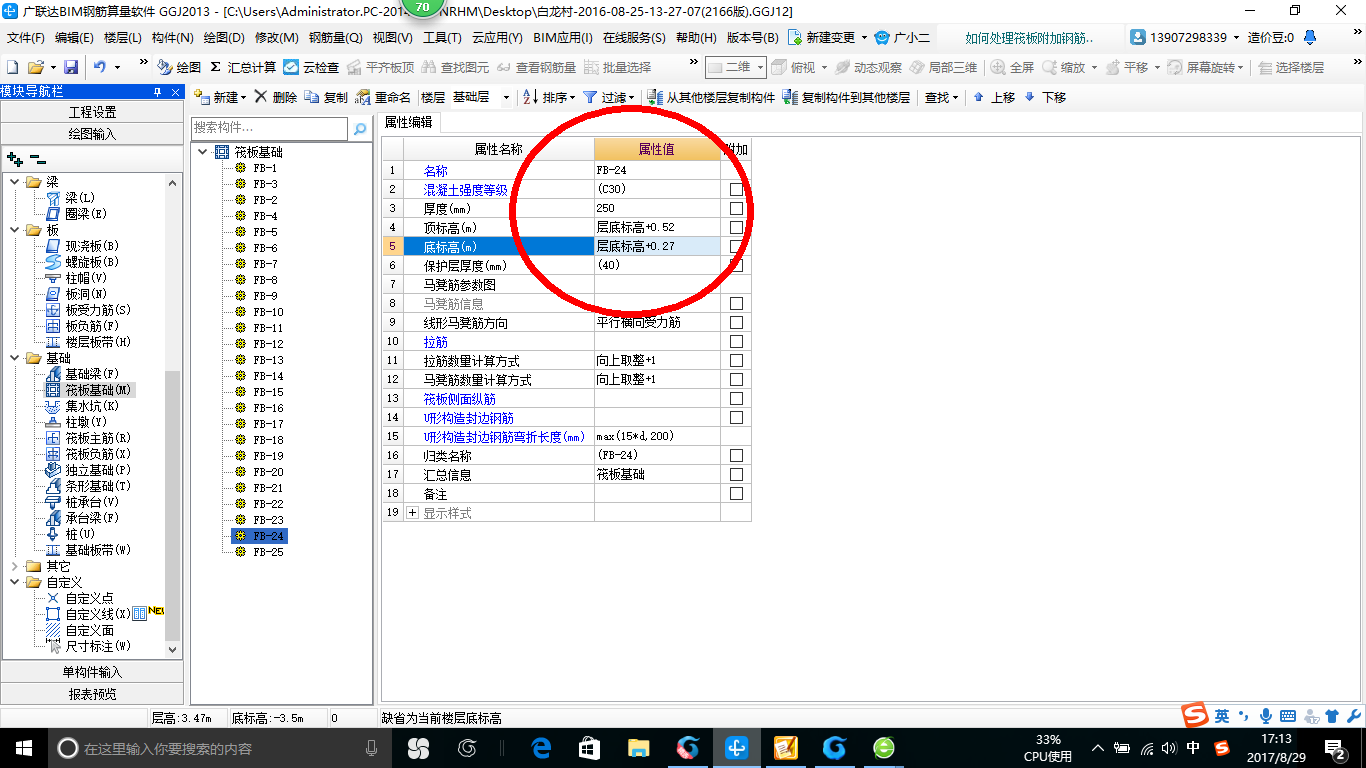Toggle 附加 checkbox for 混凝土强度等级
Screen dimensions: 1366x768
(736, 189)
